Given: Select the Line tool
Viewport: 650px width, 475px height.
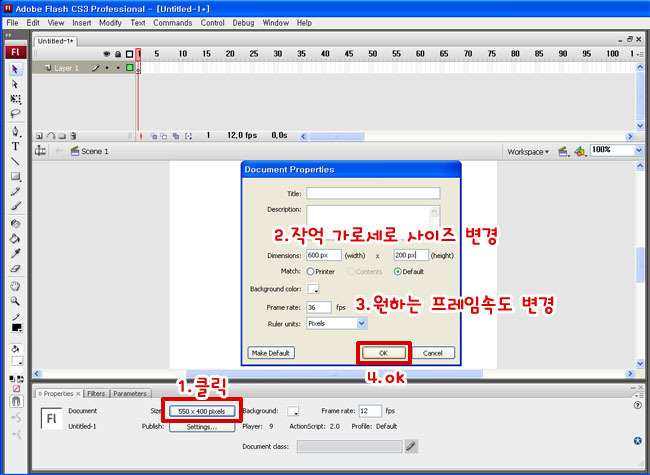Looking at the screenshot, I should click(x=15, y=161).
